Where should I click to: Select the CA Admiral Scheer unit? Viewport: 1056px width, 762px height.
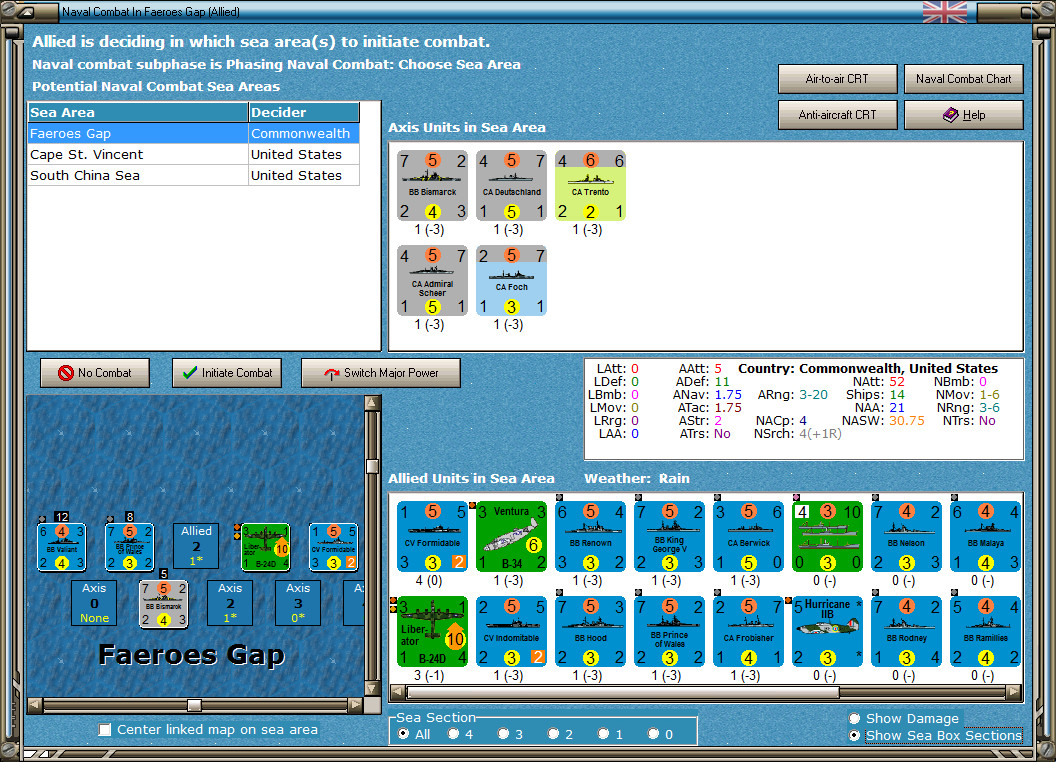pos(432,280)
